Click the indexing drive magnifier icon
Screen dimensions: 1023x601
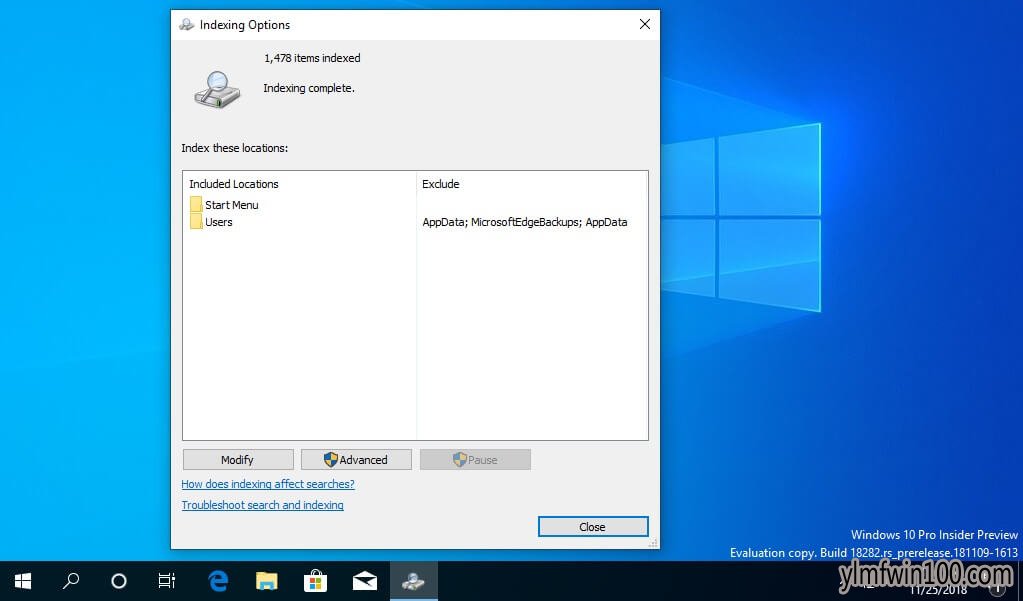[218, 90]
